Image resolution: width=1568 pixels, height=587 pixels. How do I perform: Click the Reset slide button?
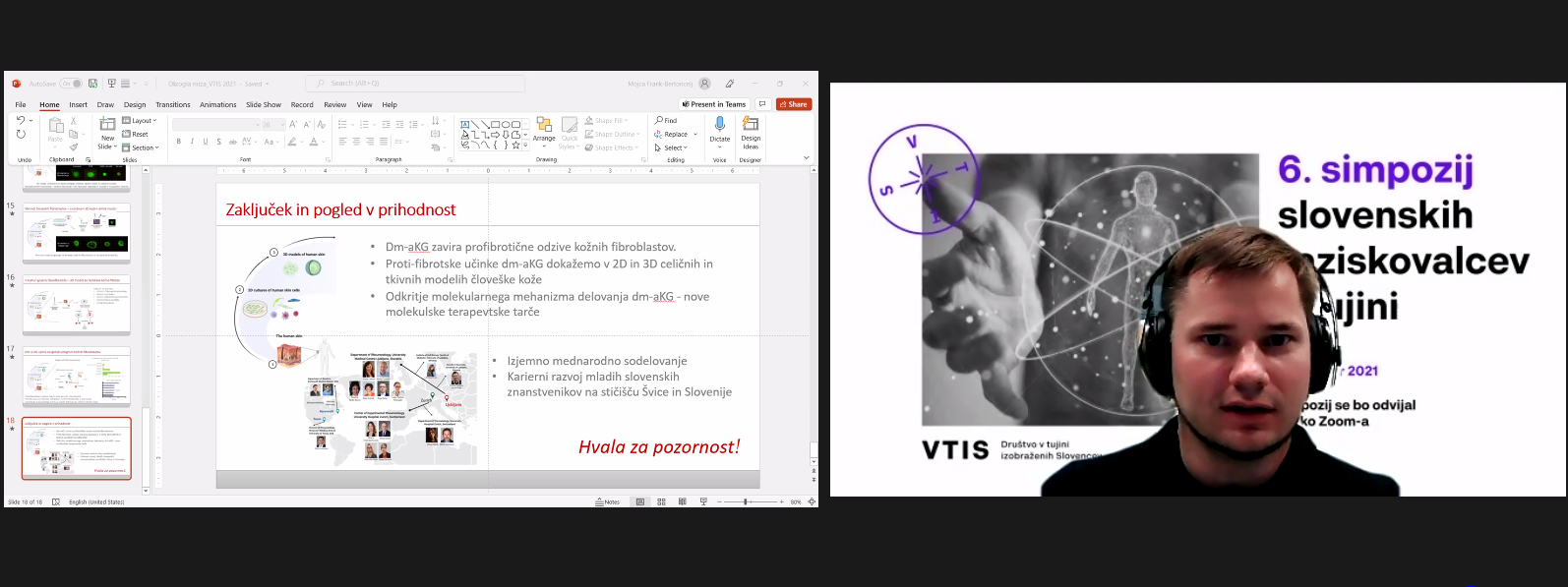[136, 135]
